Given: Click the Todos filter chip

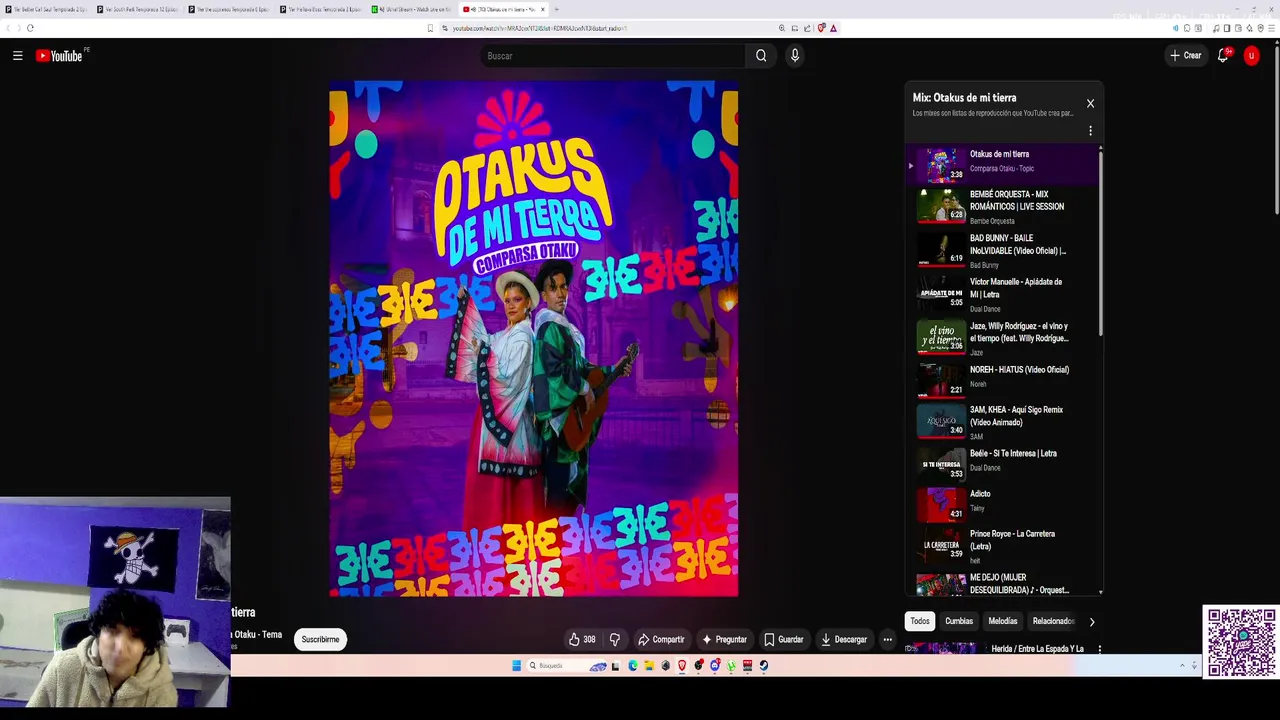Looking at the screenshot, I should [920, 621].
